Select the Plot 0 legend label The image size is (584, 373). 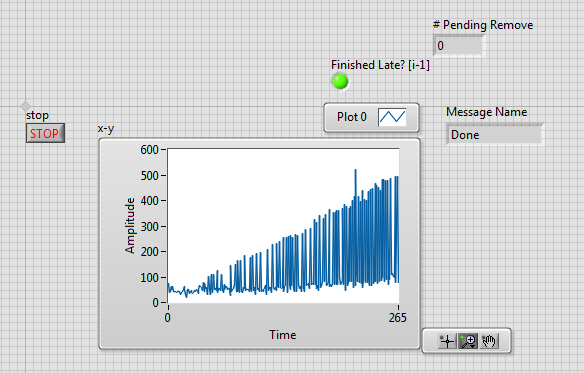tap(352, 117)
